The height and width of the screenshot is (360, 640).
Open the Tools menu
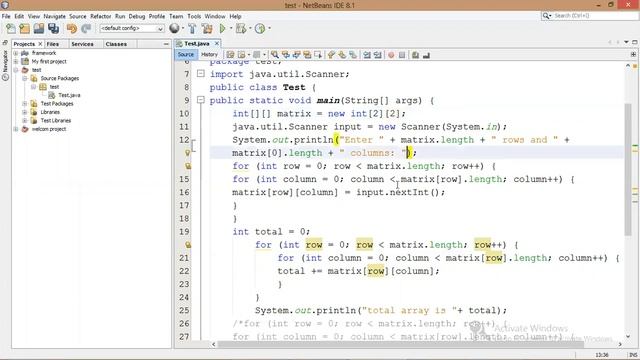coord(194,16)
